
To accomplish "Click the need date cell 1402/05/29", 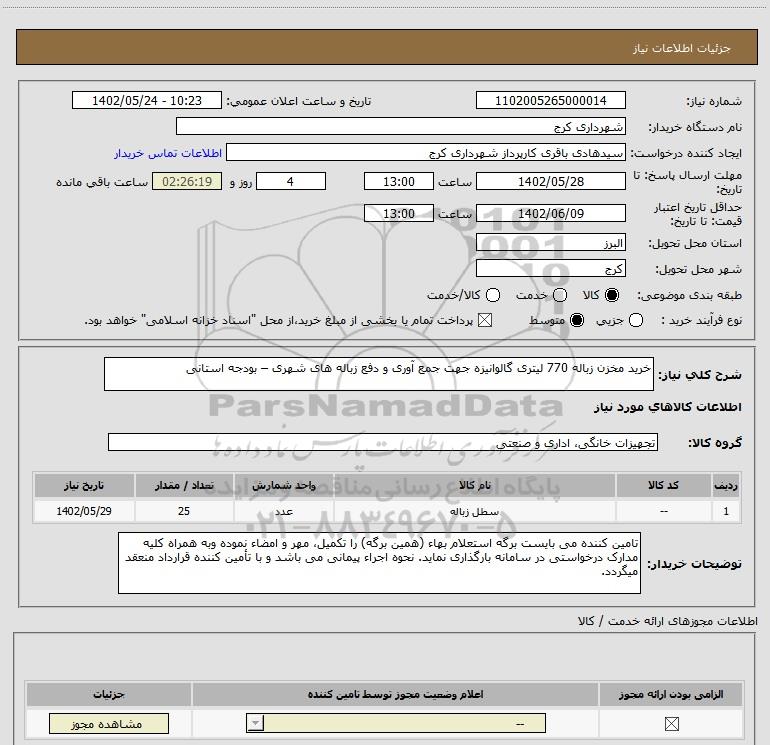I will pyautogui.click(x=84, y=511).
